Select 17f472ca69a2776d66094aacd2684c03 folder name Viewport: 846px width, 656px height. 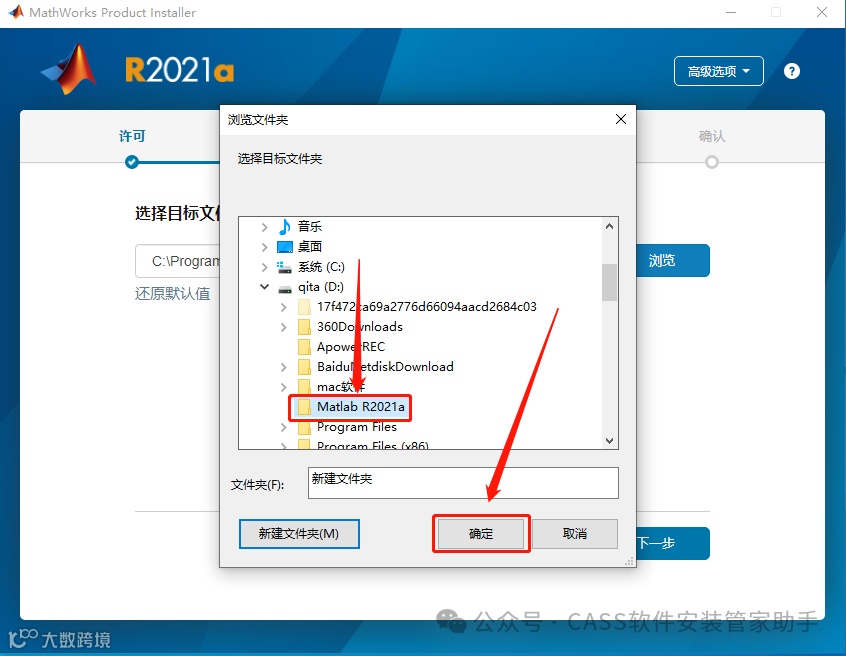(x=427, y=307)
